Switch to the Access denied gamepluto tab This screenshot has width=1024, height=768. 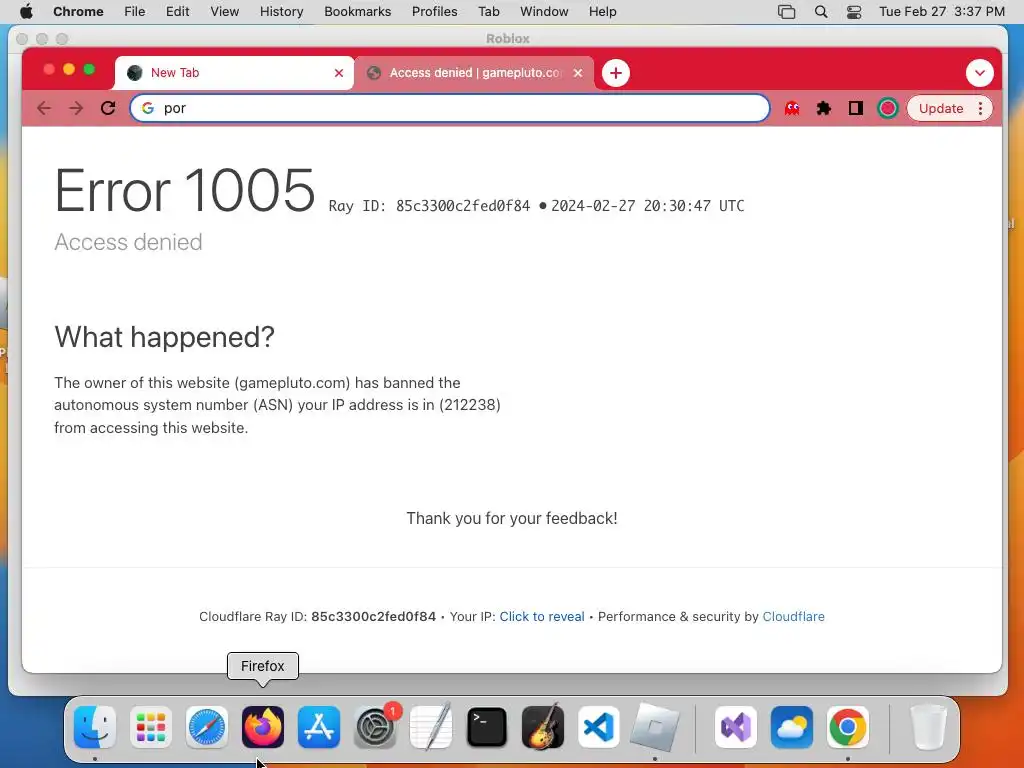474,73
